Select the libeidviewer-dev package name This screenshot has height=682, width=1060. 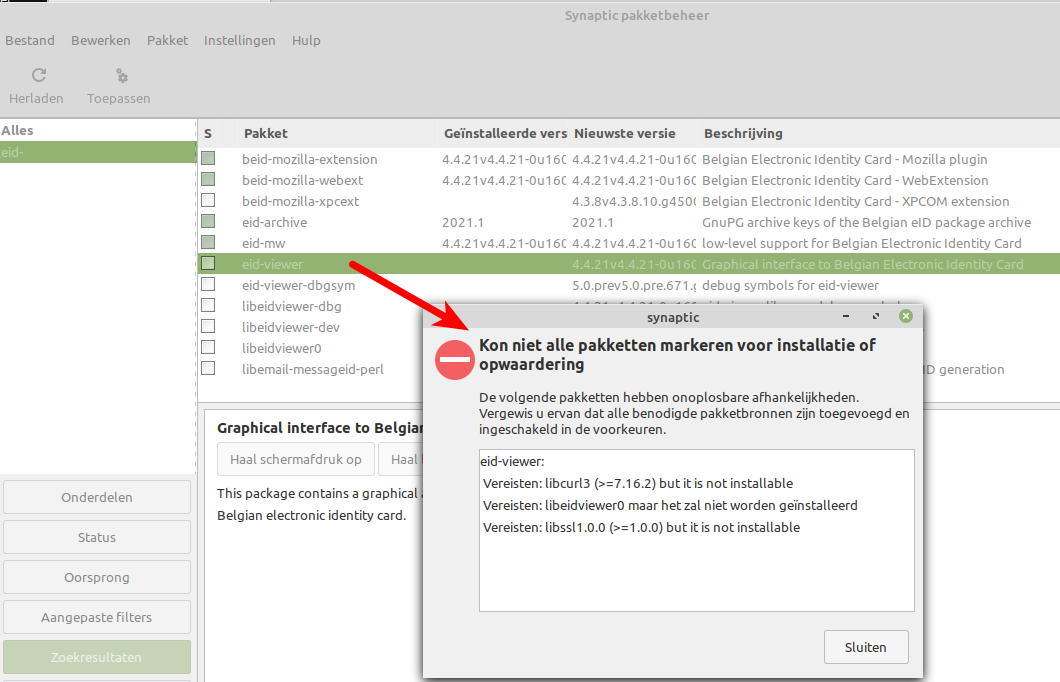pos(291,327)
